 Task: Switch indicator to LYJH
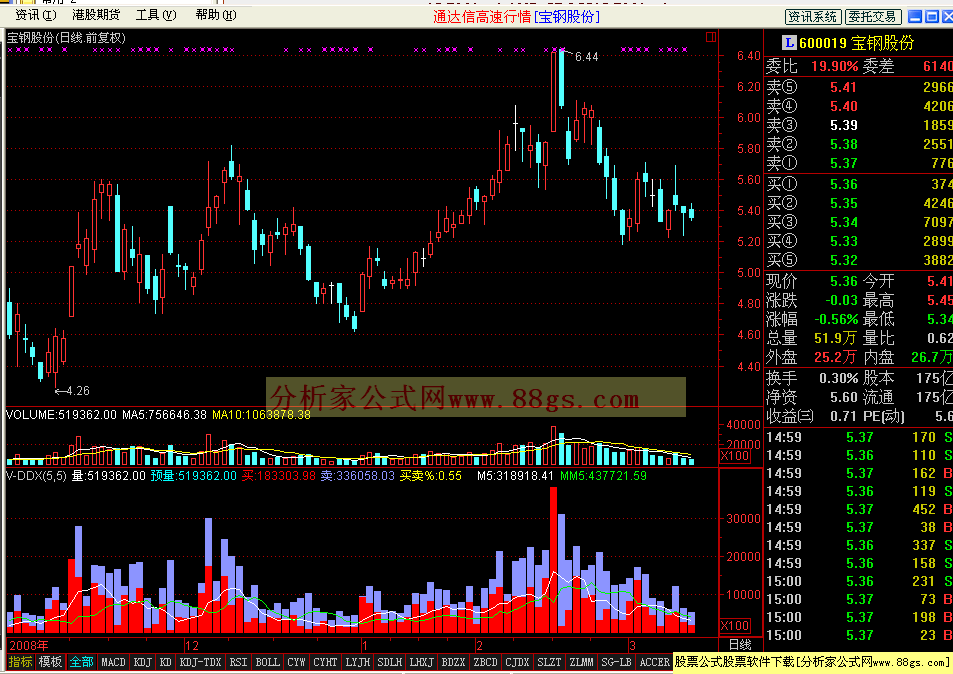(357, 662)
